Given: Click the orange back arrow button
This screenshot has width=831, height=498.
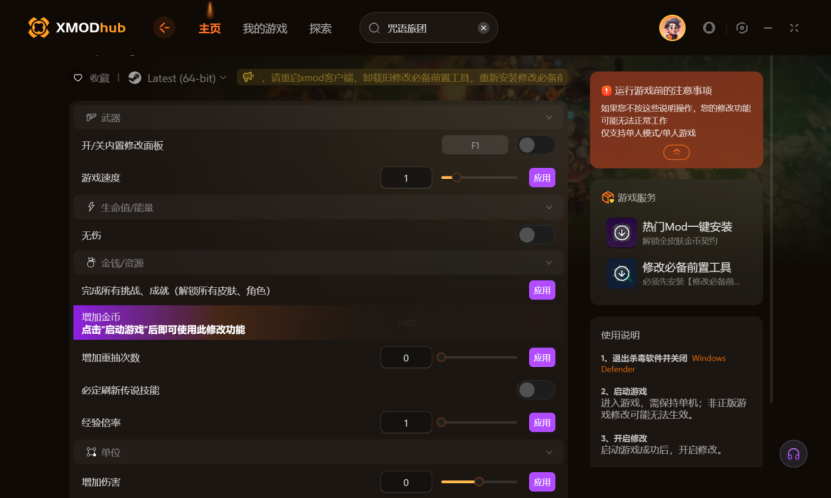Looking at the screenshot, I should [x=164, y=28].
